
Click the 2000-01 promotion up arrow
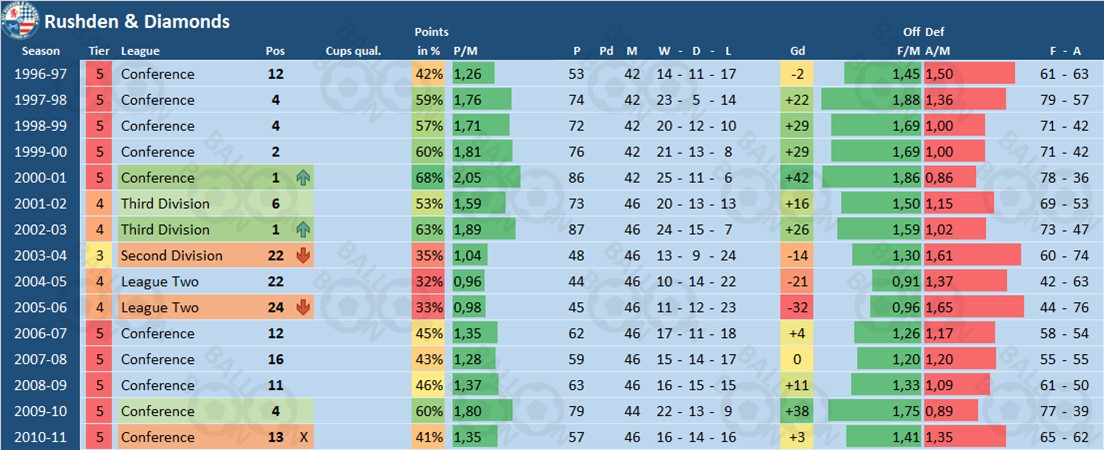(303, 178)
